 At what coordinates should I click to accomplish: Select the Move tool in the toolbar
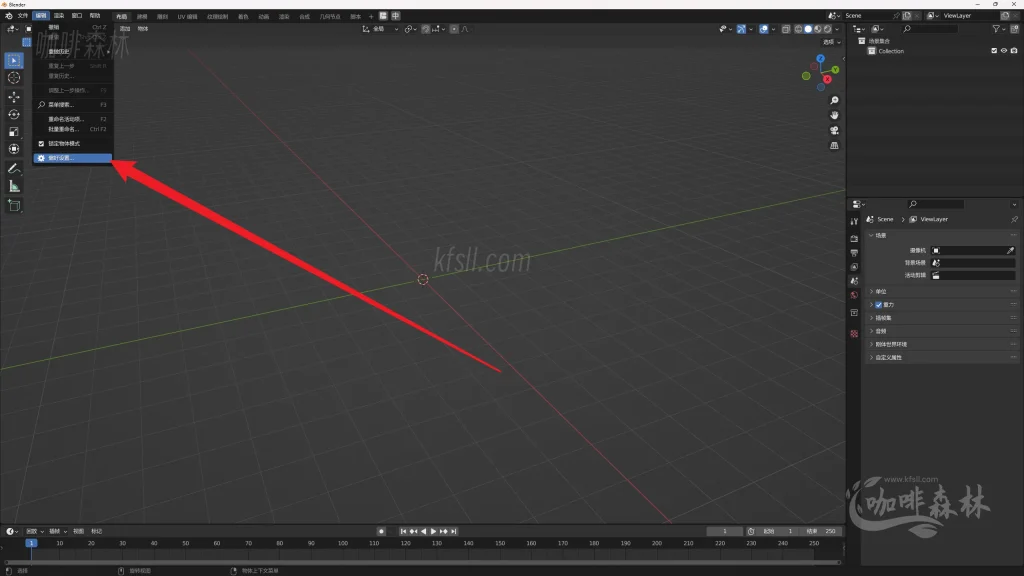pos(13,97)
